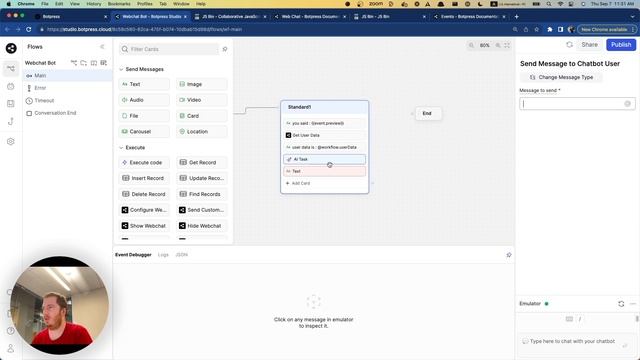Pin the bottom debugger panel
This screenshot has height=360, width=640.
[509, 255]
